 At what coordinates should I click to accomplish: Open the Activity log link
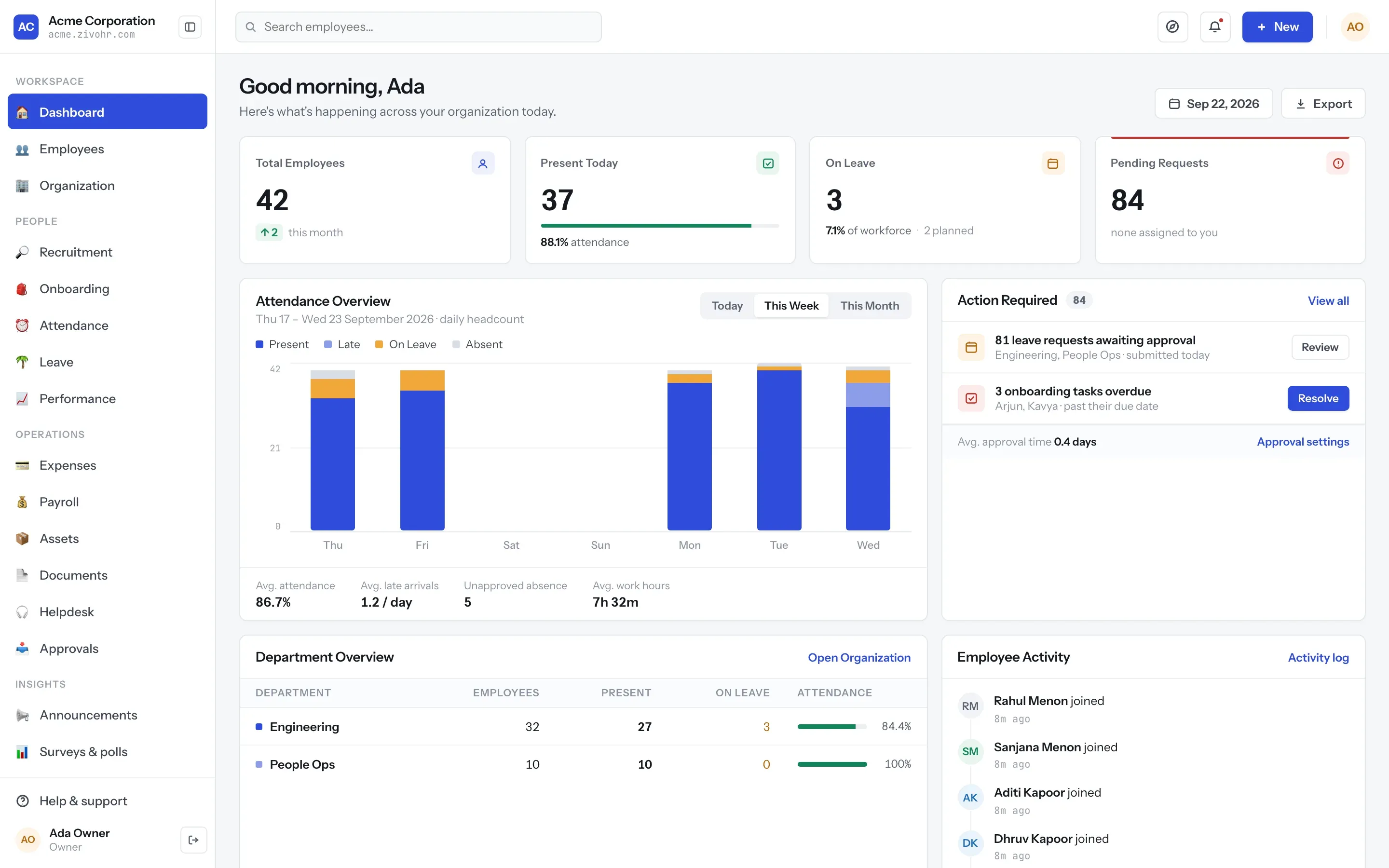click(x=1318, y=658)
